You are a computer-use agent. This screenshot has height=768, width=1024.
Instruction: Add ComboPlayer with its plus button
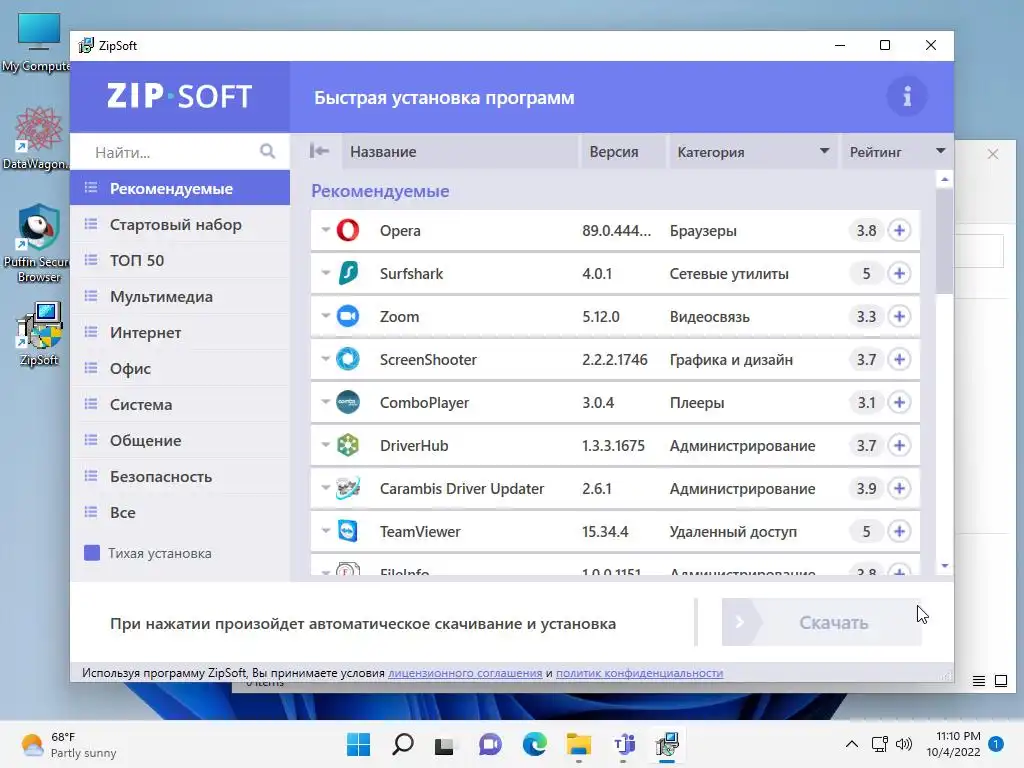(899, 403)
